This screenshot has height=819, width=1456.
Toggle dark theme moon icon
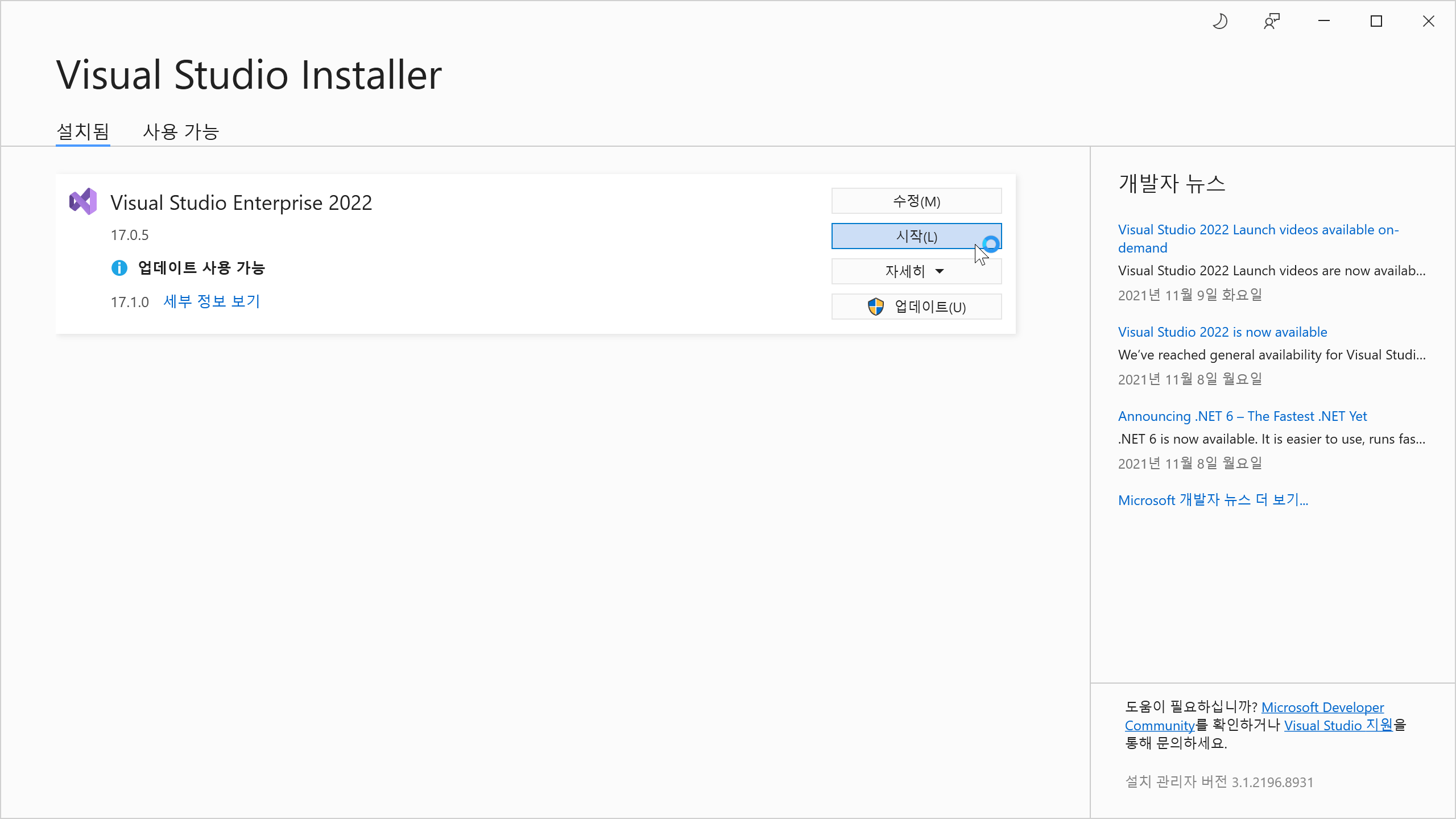pyautogui.click(x=1220, y=22)
